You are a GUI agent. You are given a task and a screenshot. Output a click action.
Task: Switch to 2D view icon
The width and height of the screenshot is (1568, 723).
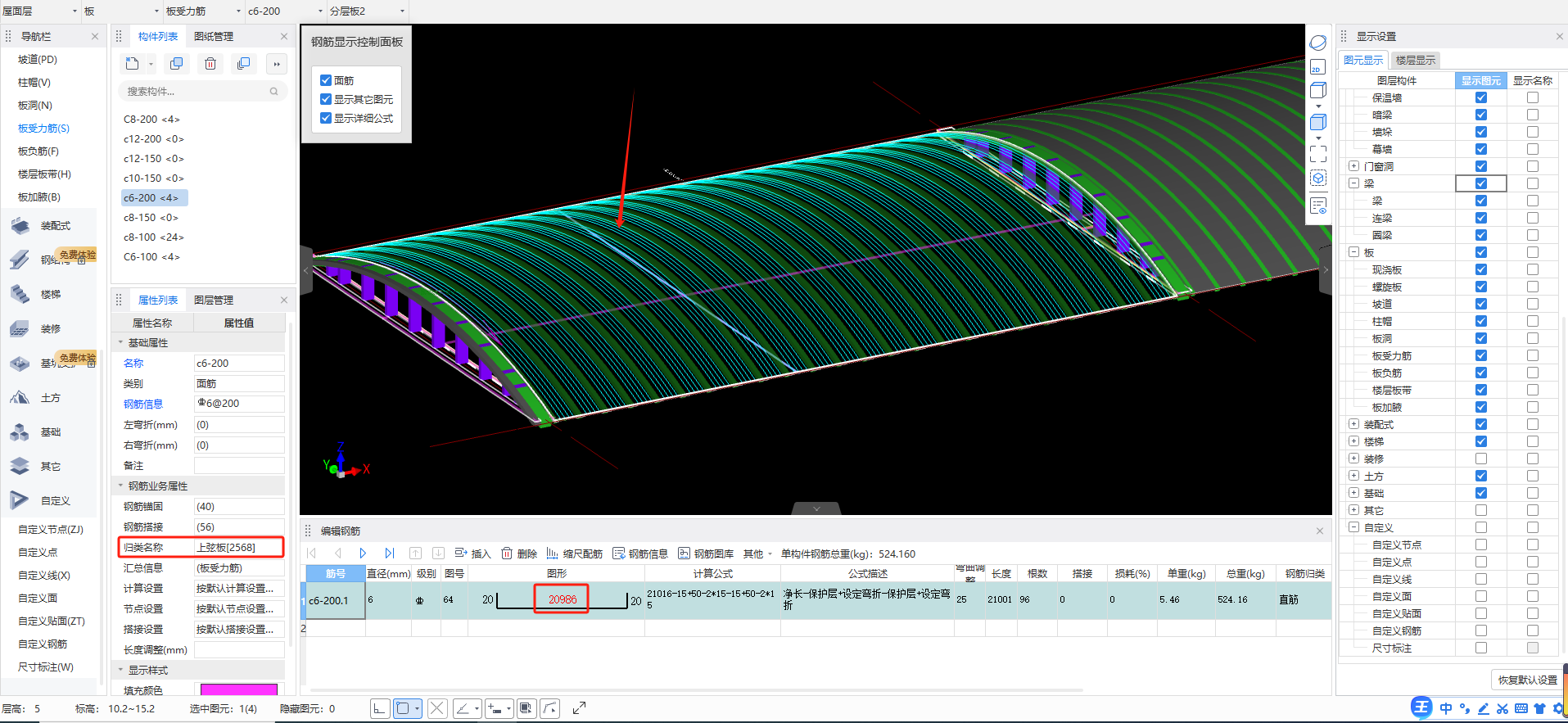(1318, 67)
